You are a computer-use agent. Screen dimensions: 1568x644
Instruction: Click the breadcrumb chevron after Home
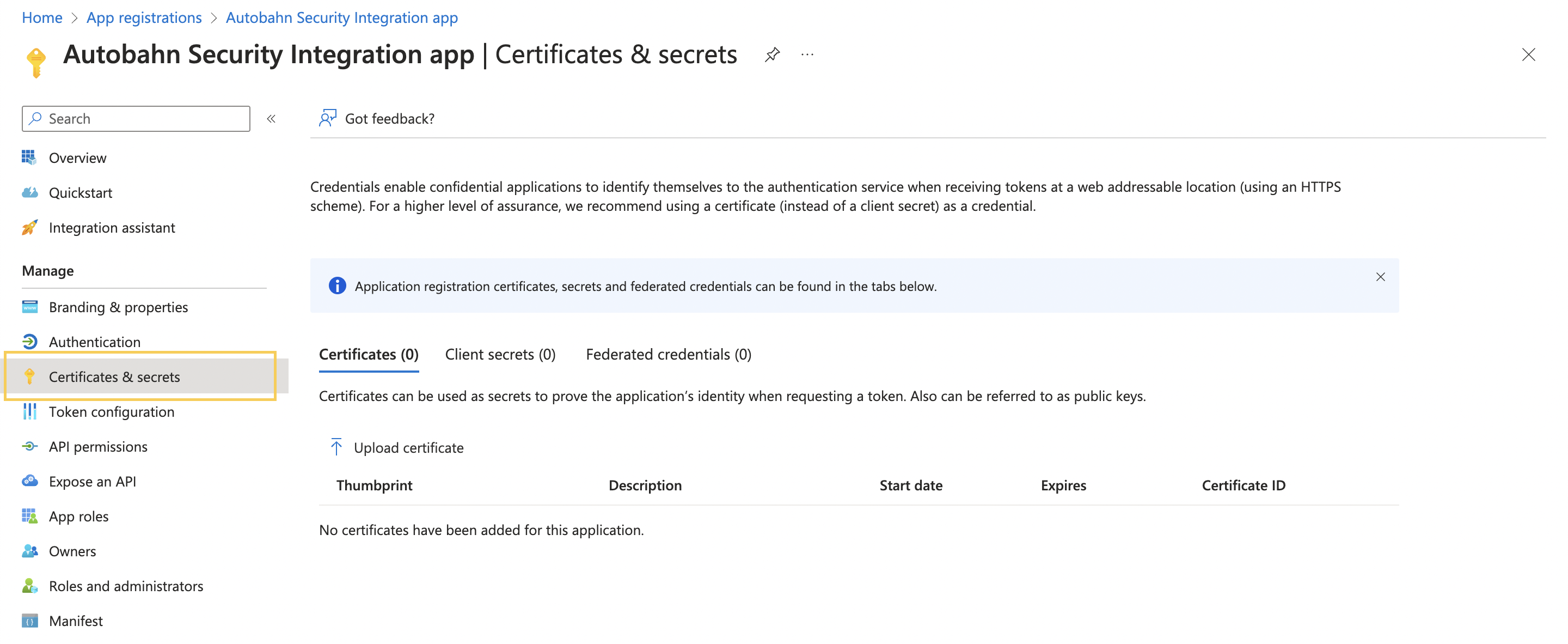point(74,17)
